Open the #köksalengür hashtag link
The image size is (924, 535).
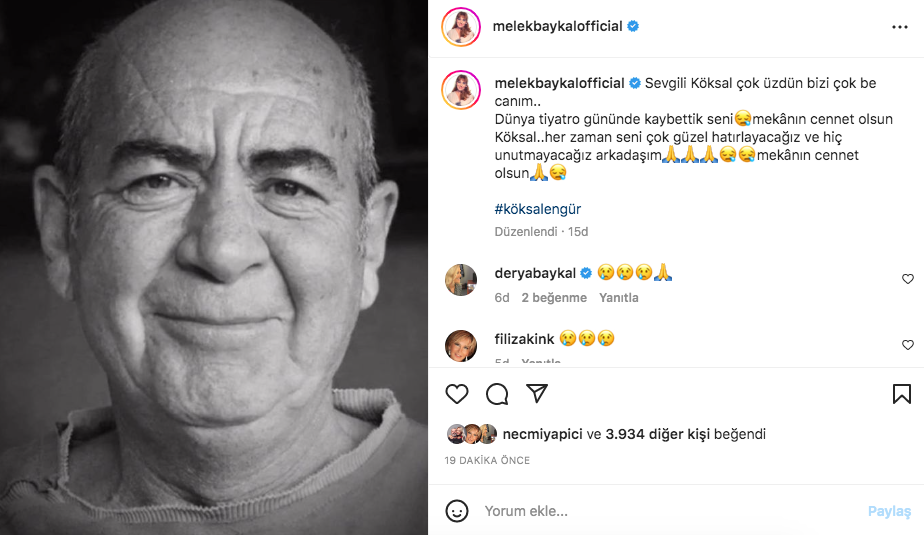coord(537,209)
